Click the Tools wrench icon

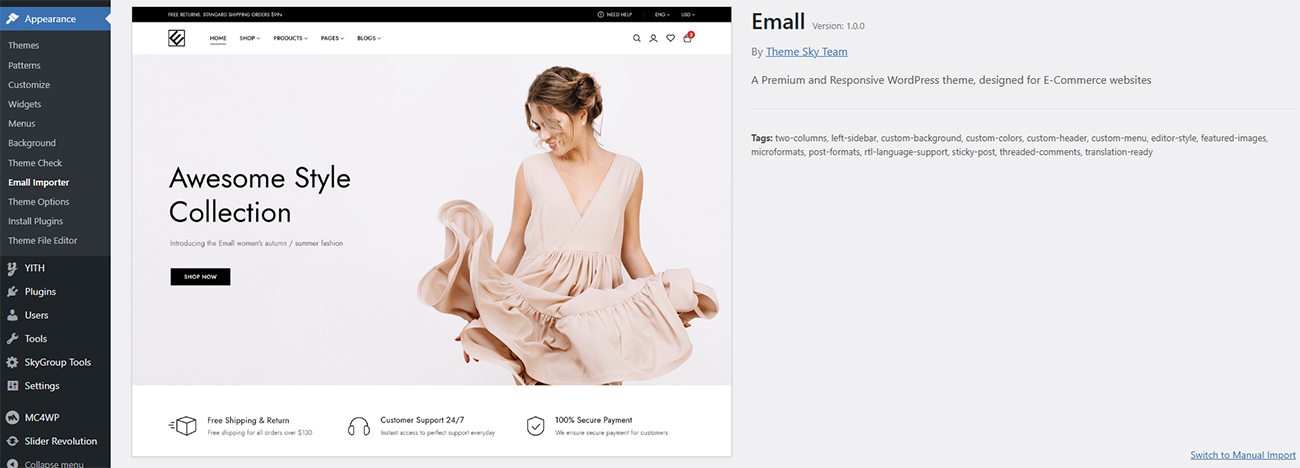(12, 339)
